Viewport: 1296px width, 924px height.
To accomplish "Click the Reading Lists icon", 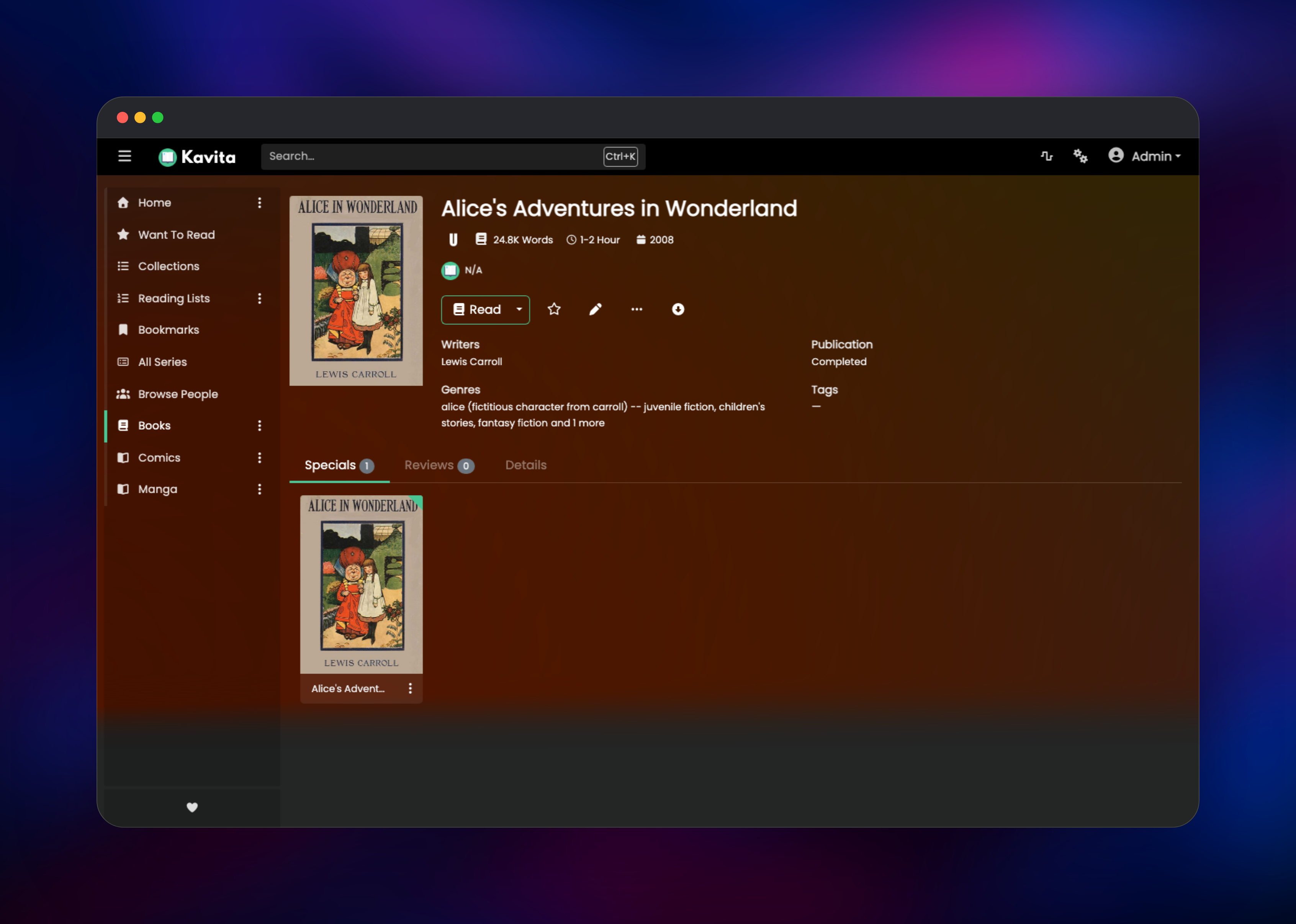I will coord(123,298).
